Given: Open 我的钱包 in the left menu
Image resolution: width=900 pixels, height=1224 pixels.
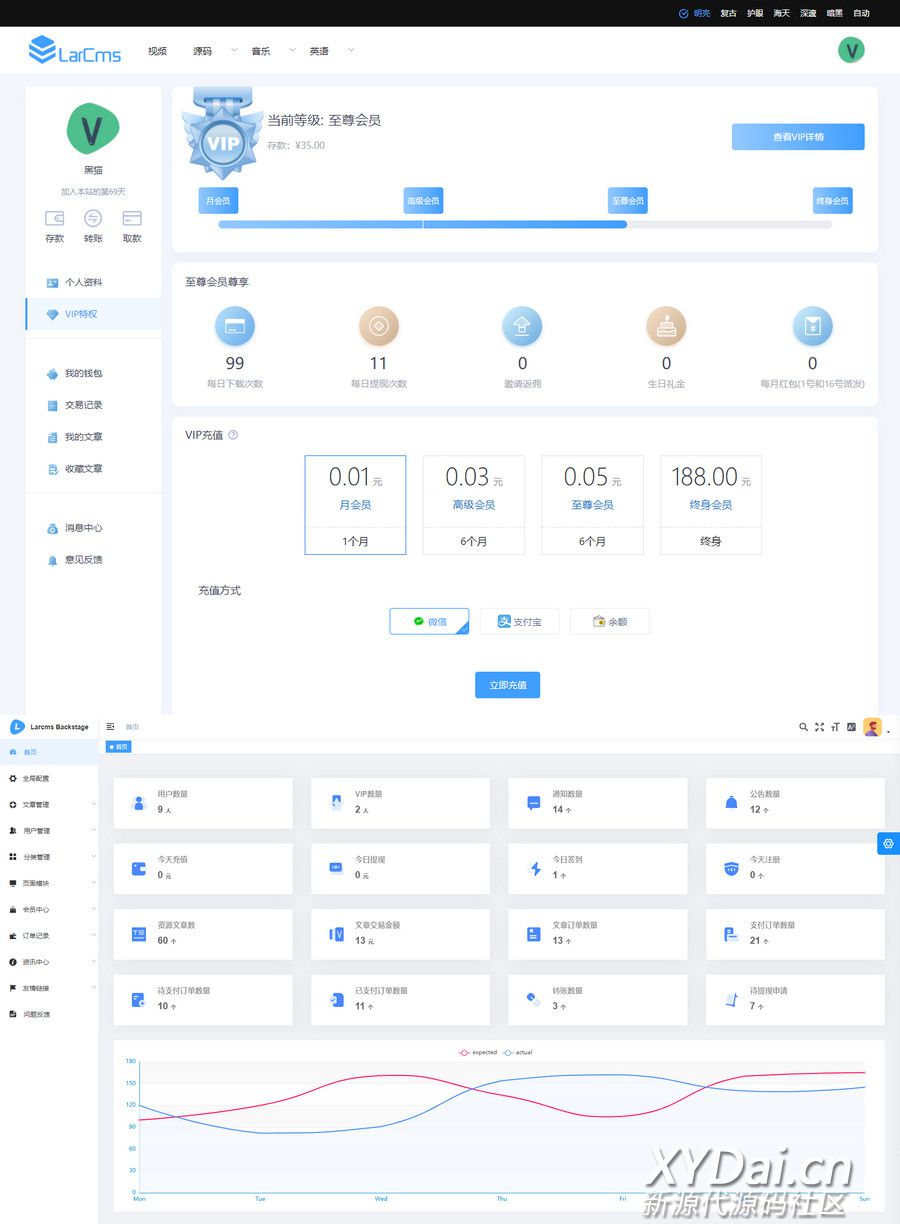Looking at the screenshot, I should pyautogui.click(x=83, y=373).
